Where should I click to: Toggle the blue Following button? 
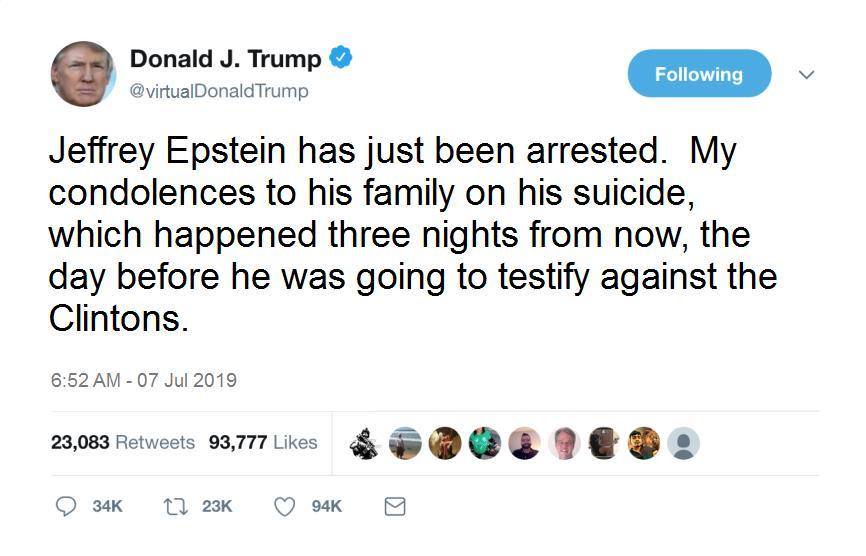(x=699, y=74)
